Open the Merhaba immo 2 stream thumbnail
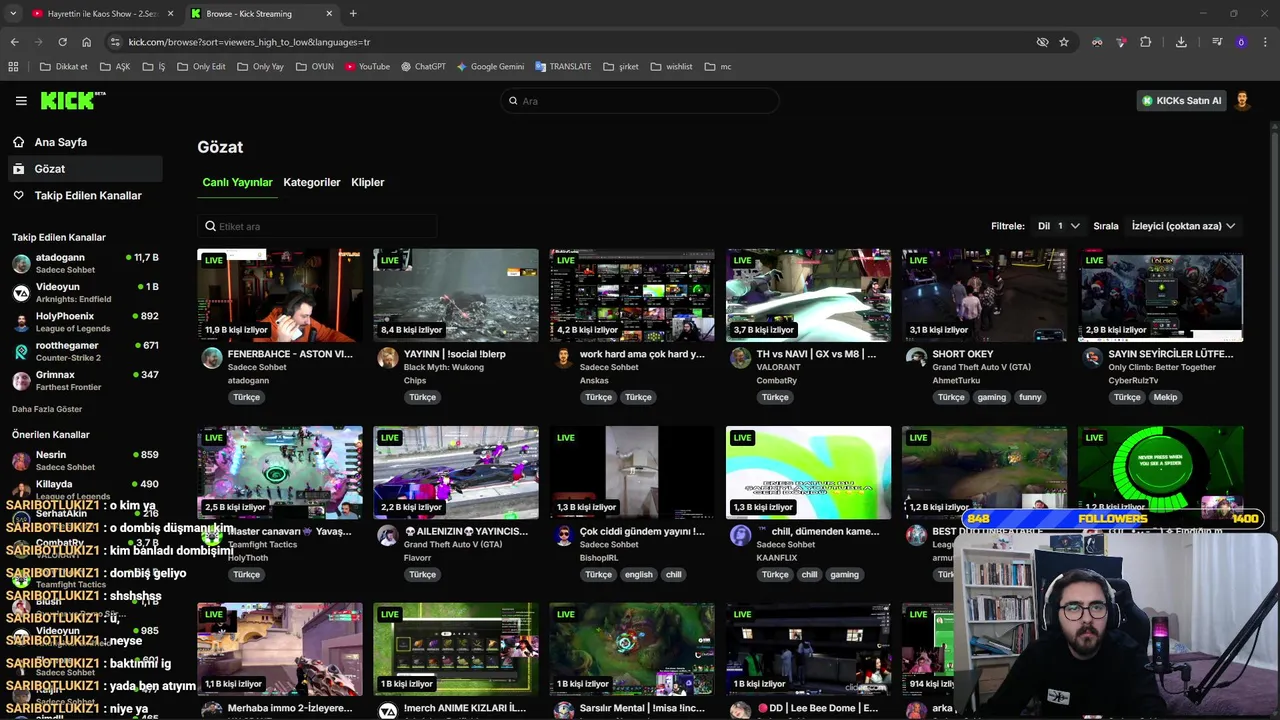 pos(280,649)
